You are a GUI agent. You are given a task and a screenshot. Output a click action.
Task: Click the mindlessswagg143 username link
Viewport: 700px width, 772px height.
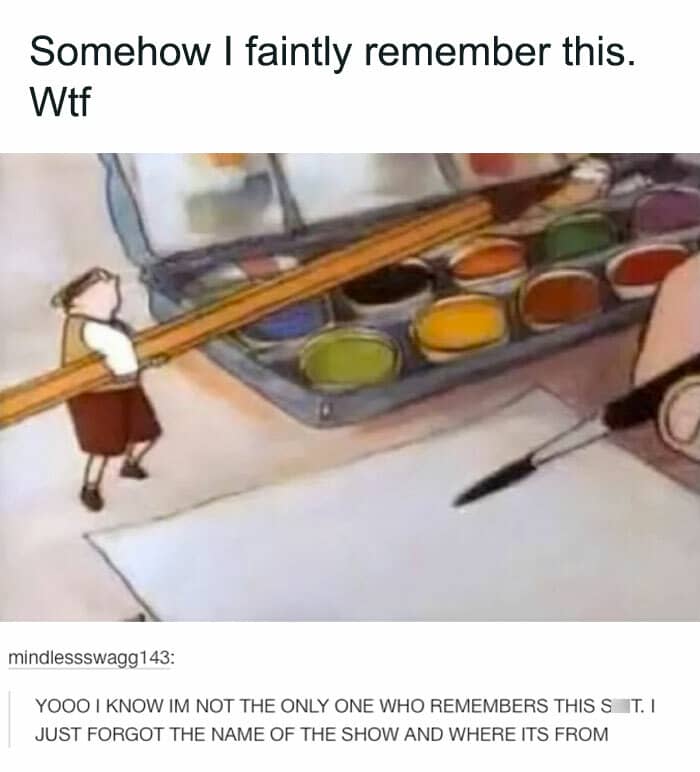click(x=90, y=658)
